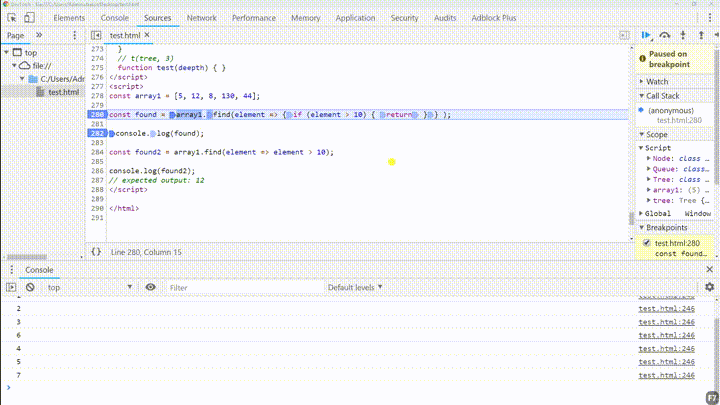720x405 pixels.
Task: Open console settings gear
Action: (x=709, y=287)
